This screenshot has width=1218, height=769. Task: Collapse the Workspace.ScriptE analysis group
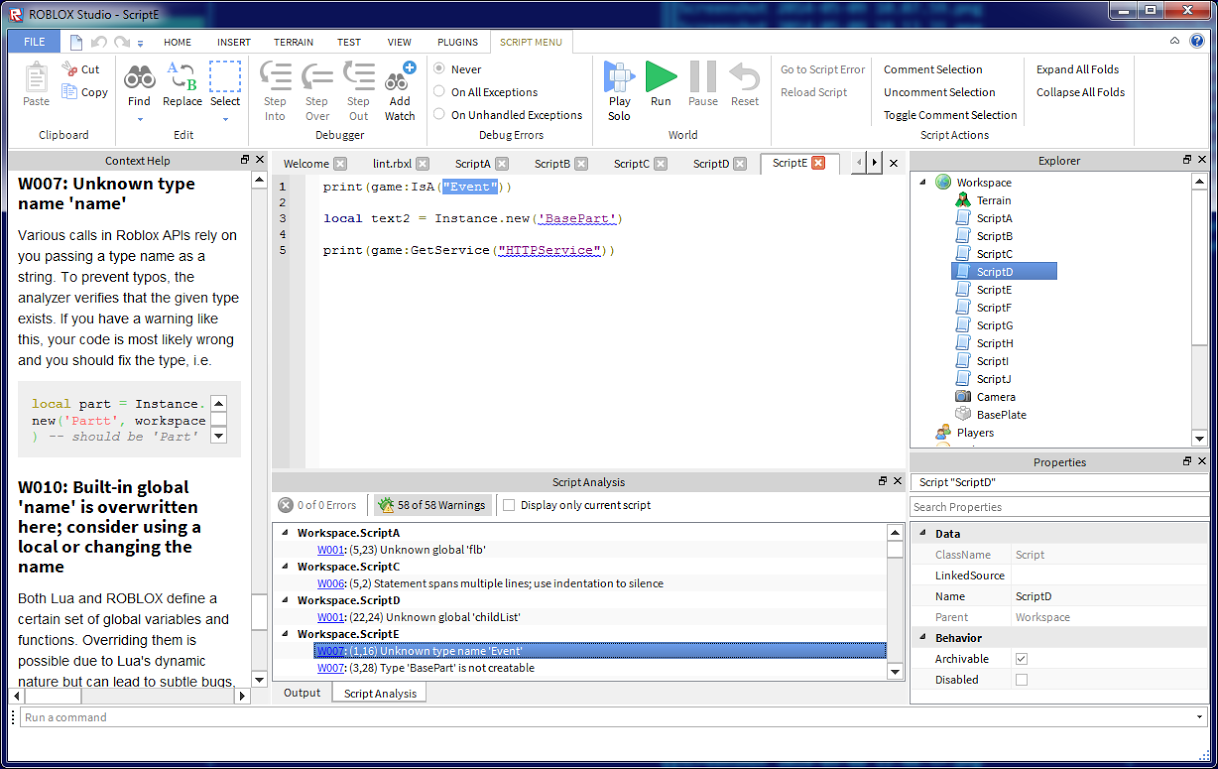click(284, 634)
